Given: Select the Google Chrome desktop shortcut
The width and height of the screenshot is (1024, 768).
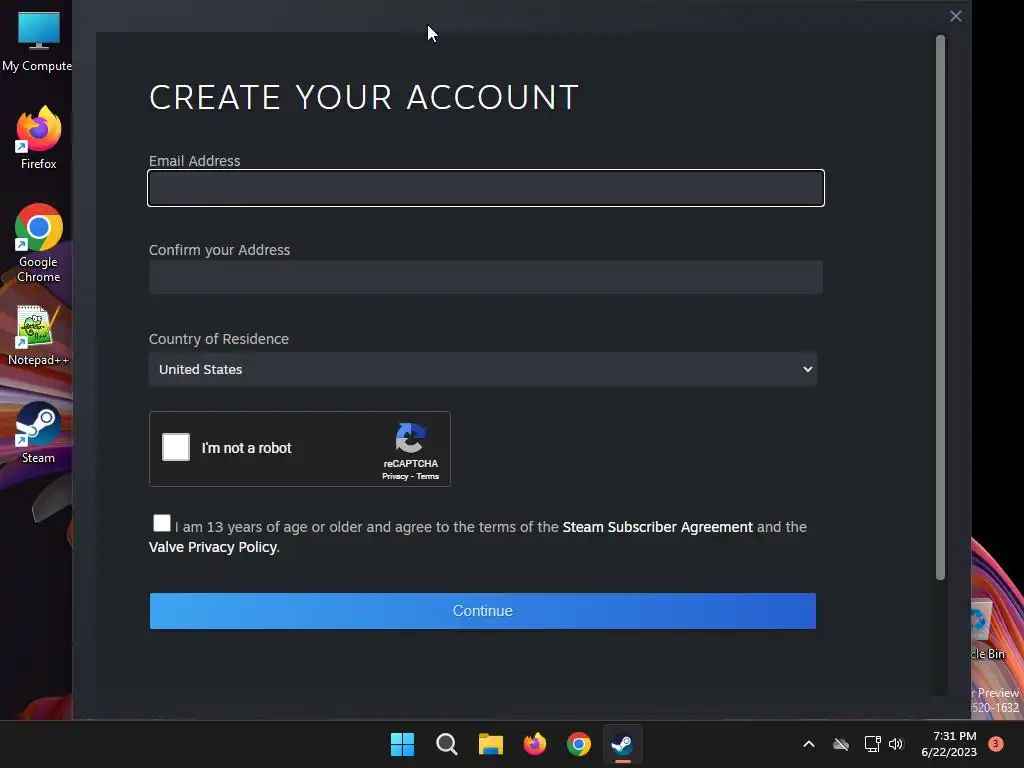Looking at the screenshot, I should (38, 243).
